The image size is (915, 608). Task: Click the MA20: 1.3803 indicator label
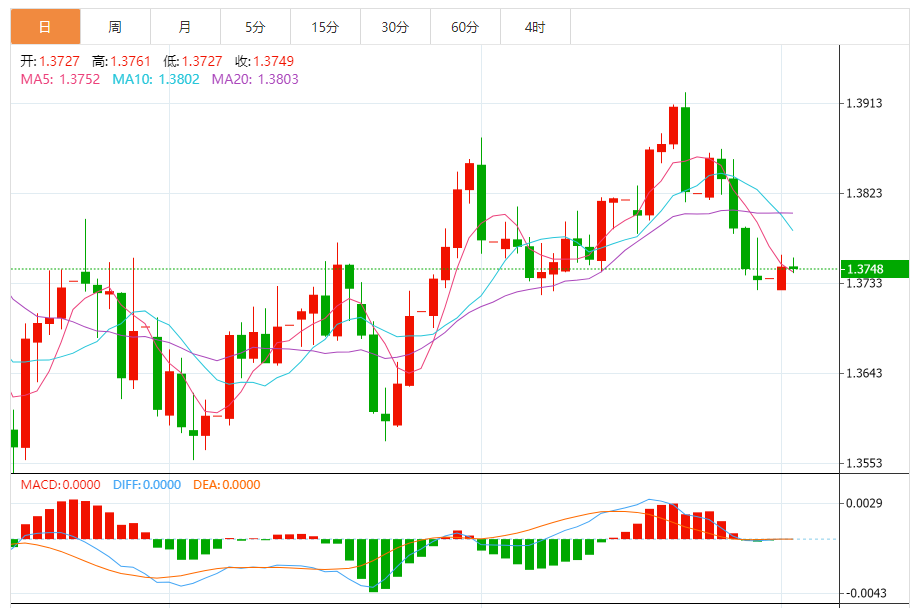(x=255, y=79)
